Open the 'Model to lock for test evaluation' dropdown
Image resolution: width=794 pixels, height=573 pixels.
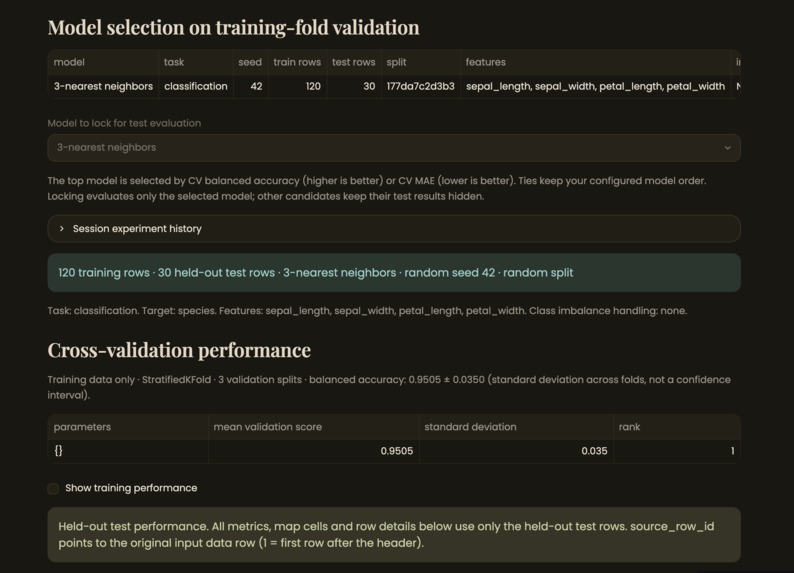[x=394, y=148]
